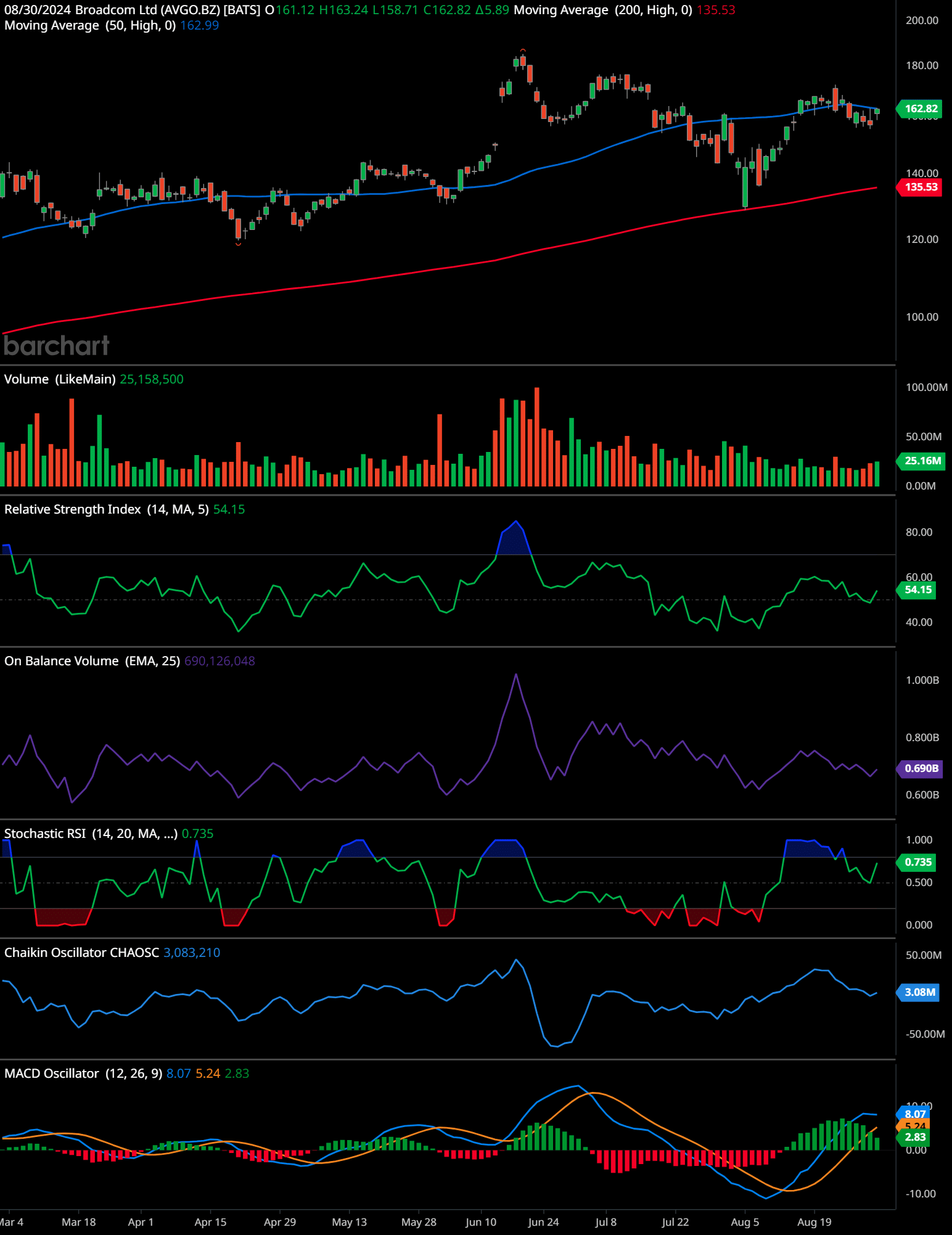Click the 3,083,210 Chaikin reading
The width and height of the screenshot is (952, 1235).
[192, 953]
